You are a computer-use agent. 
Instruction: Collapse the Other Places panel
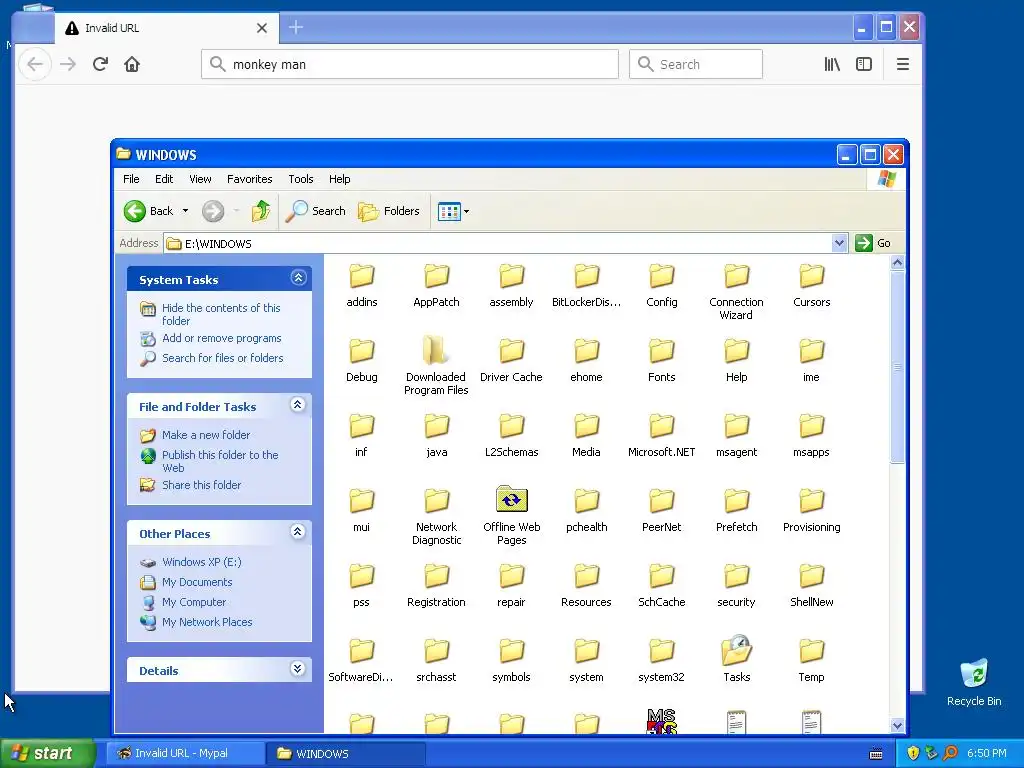[298, 532]
